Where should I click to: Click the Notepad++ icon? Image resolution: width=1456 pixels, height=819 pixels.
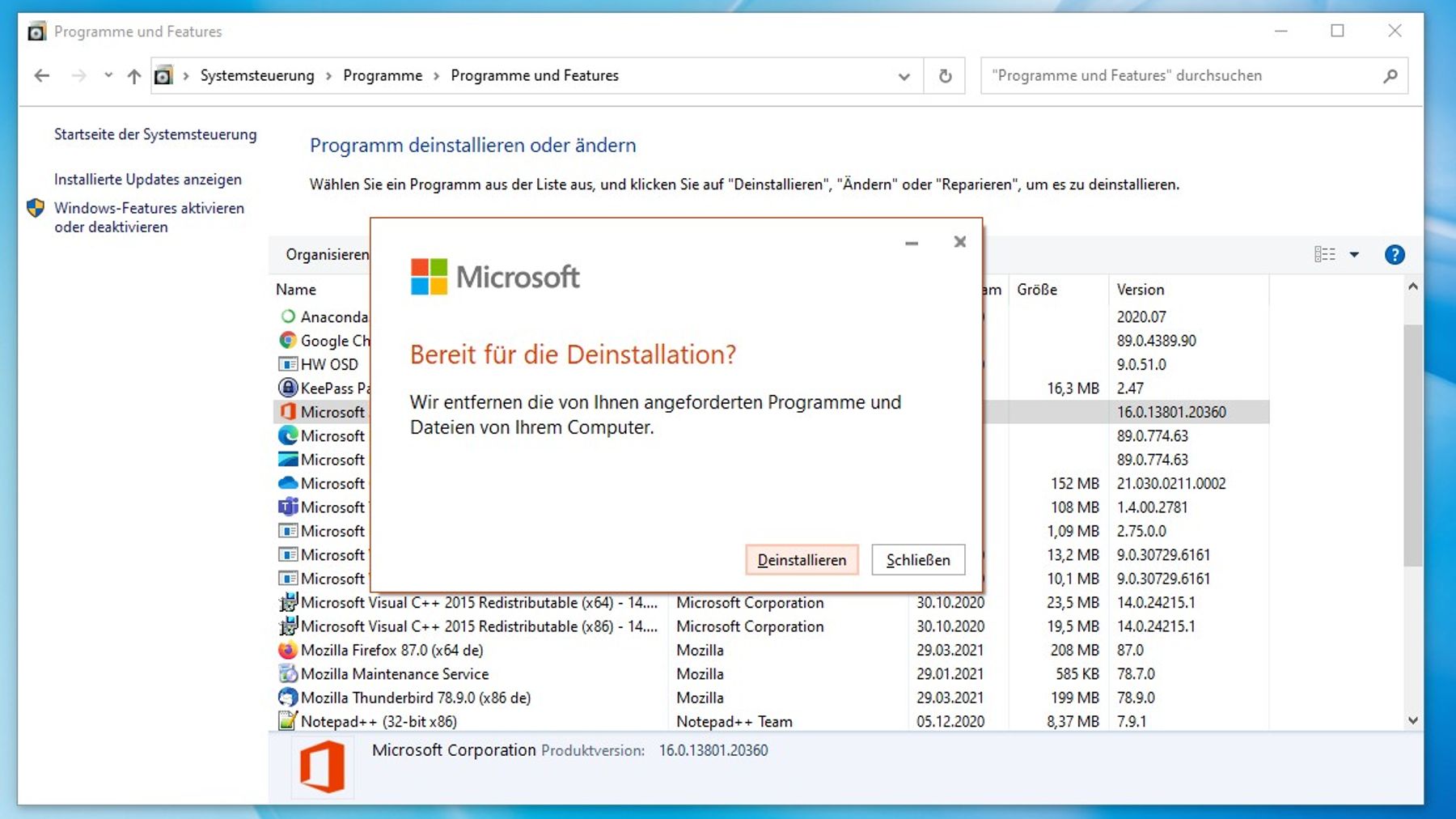click(288, 720)
